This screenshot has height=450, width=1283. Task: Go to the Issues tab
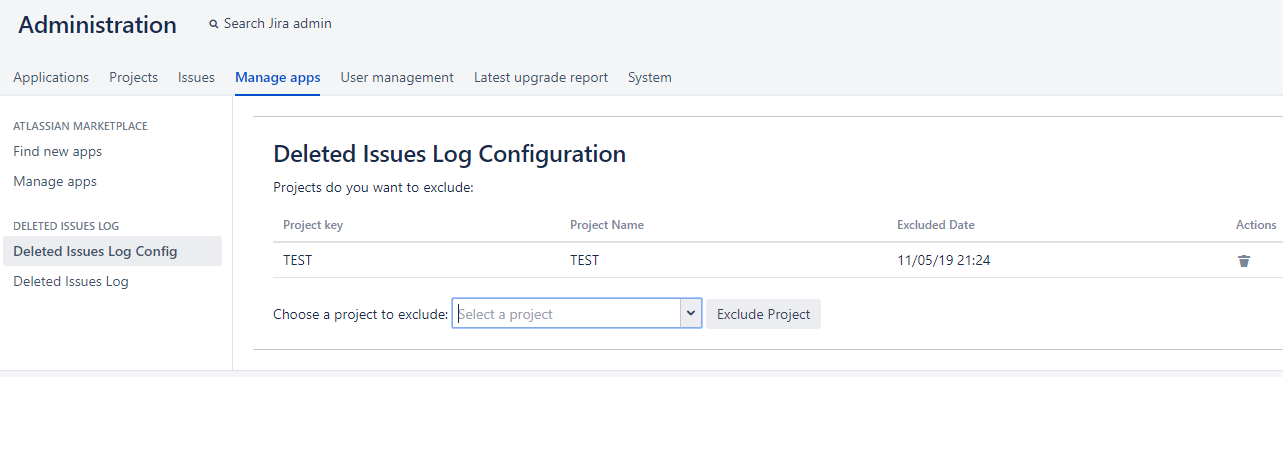196,77
